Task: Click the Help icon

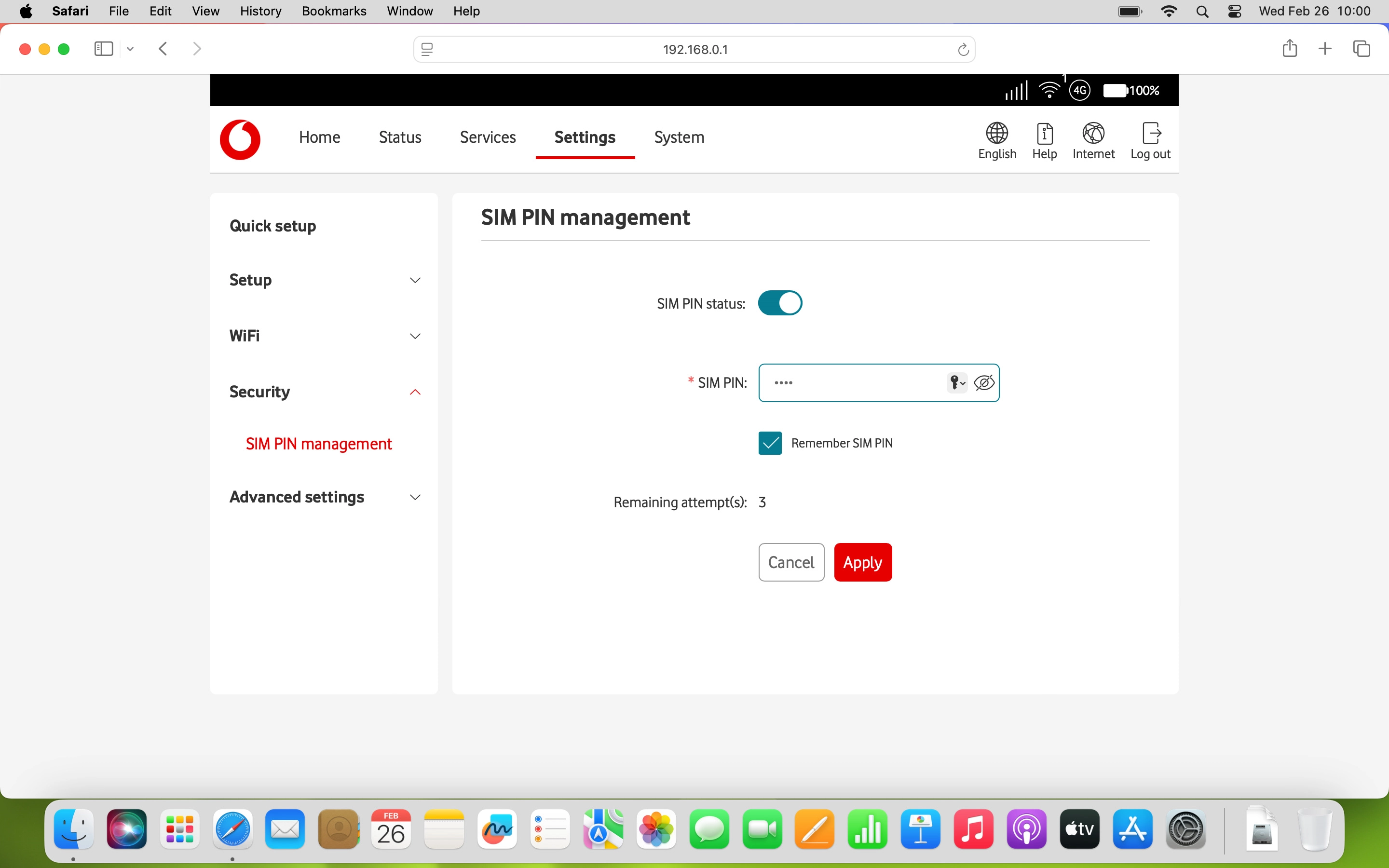Action: (1044, 134)
